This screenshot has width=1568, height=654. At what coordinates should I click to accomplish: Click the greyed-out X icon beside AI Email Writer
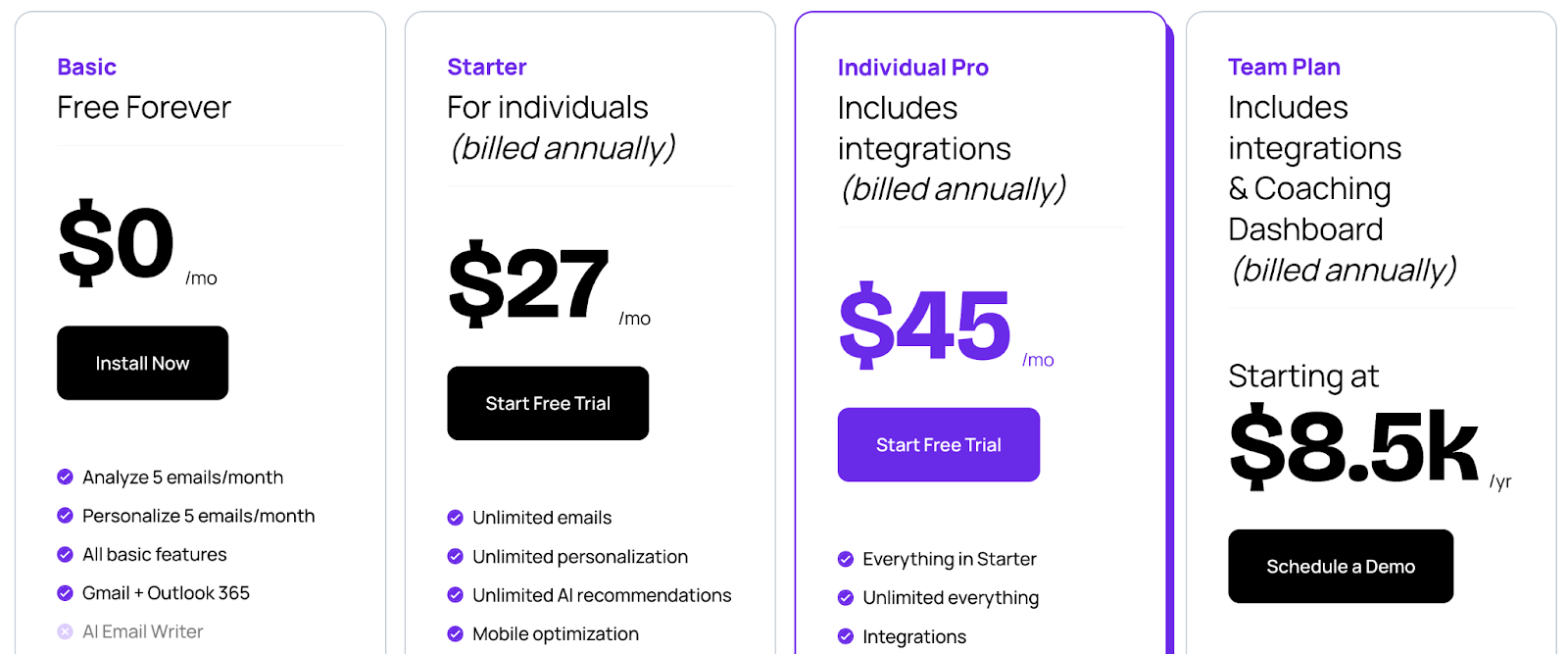pyautogui.click(x=66, y=631)
